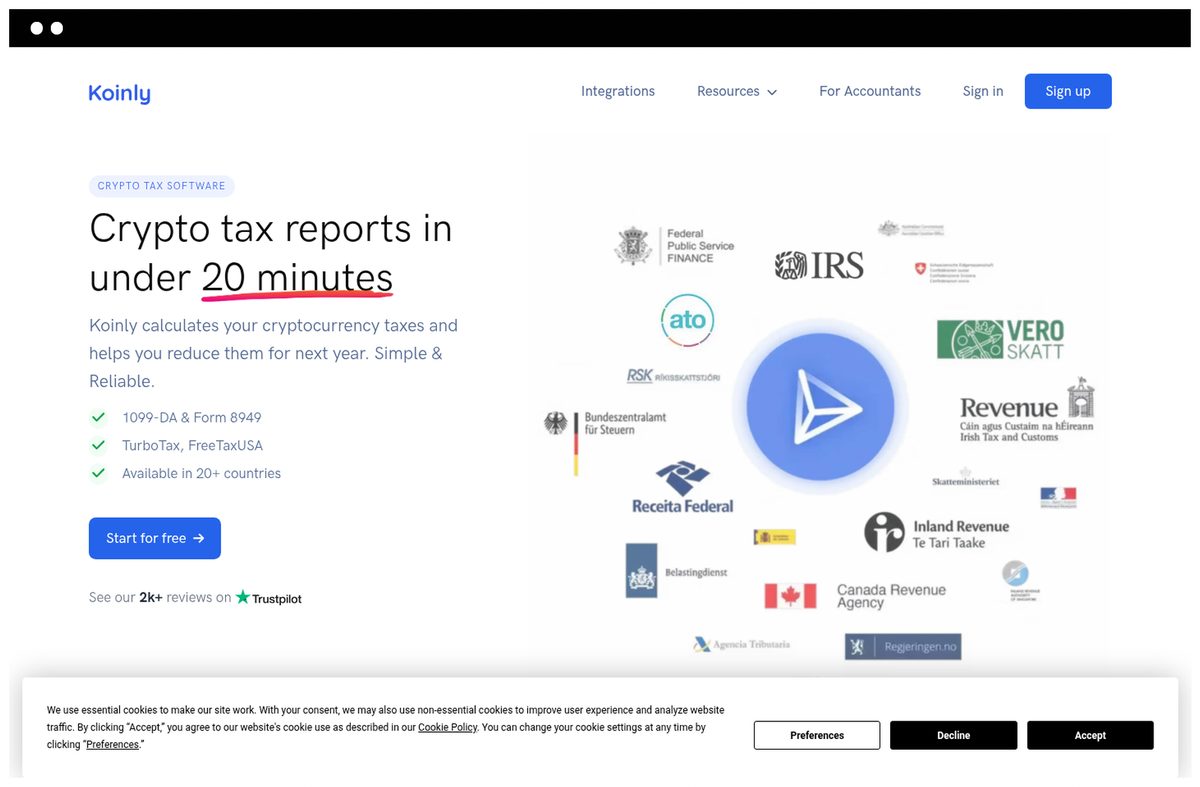Click the Sign up button

1068,91
